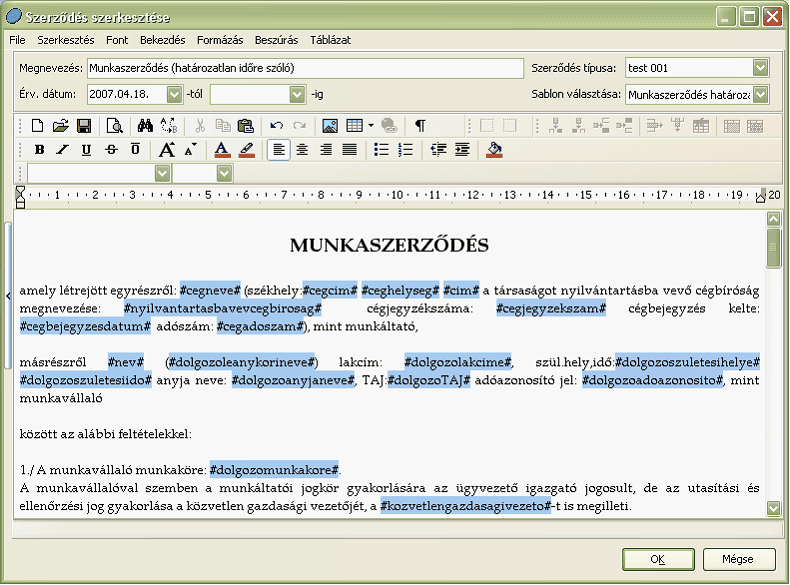Click the Replace A-to-B icon
The image size is (790, 585).
[x=169, y=125]
